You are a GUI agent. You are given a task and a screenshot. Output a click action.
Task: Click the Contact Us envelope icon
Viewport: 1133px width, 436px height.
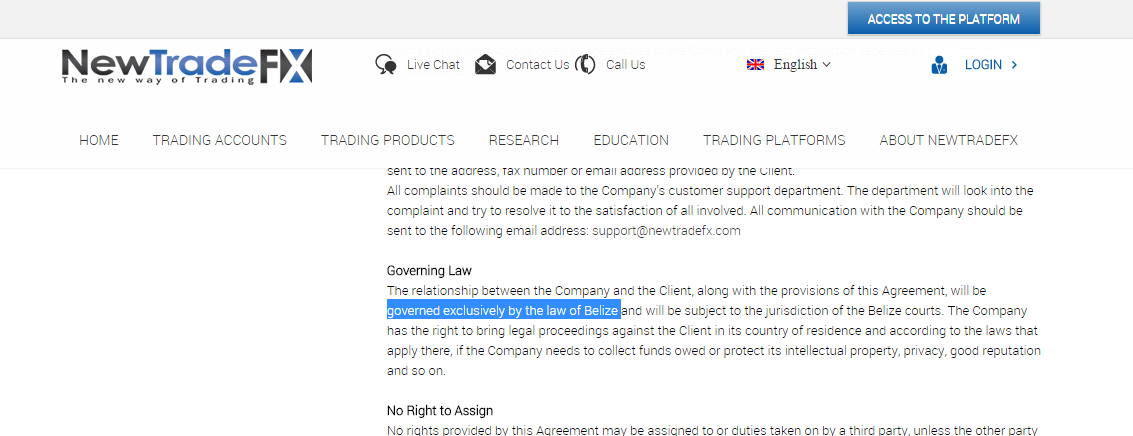pos(486,65)
